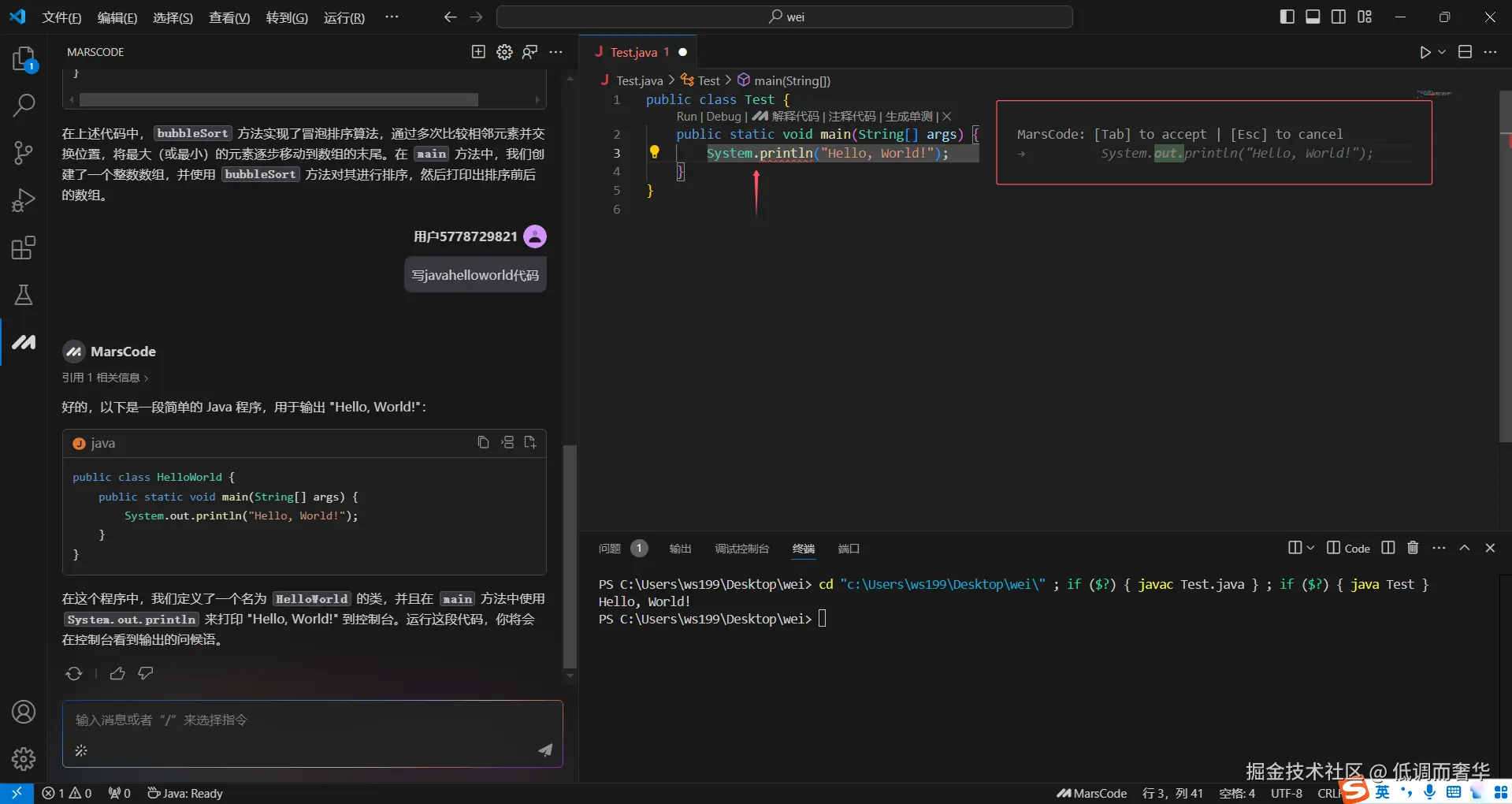This screenshot has height=804, width=1512.
Task: Open the MarsCode sidebar icon
Action: [24, 342]
